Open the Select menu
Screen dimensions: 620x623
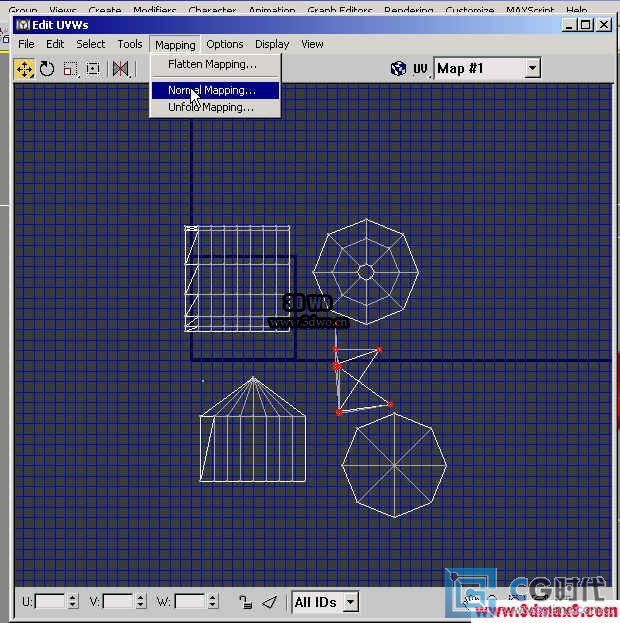pyautogui.click(x=91, y=44)
